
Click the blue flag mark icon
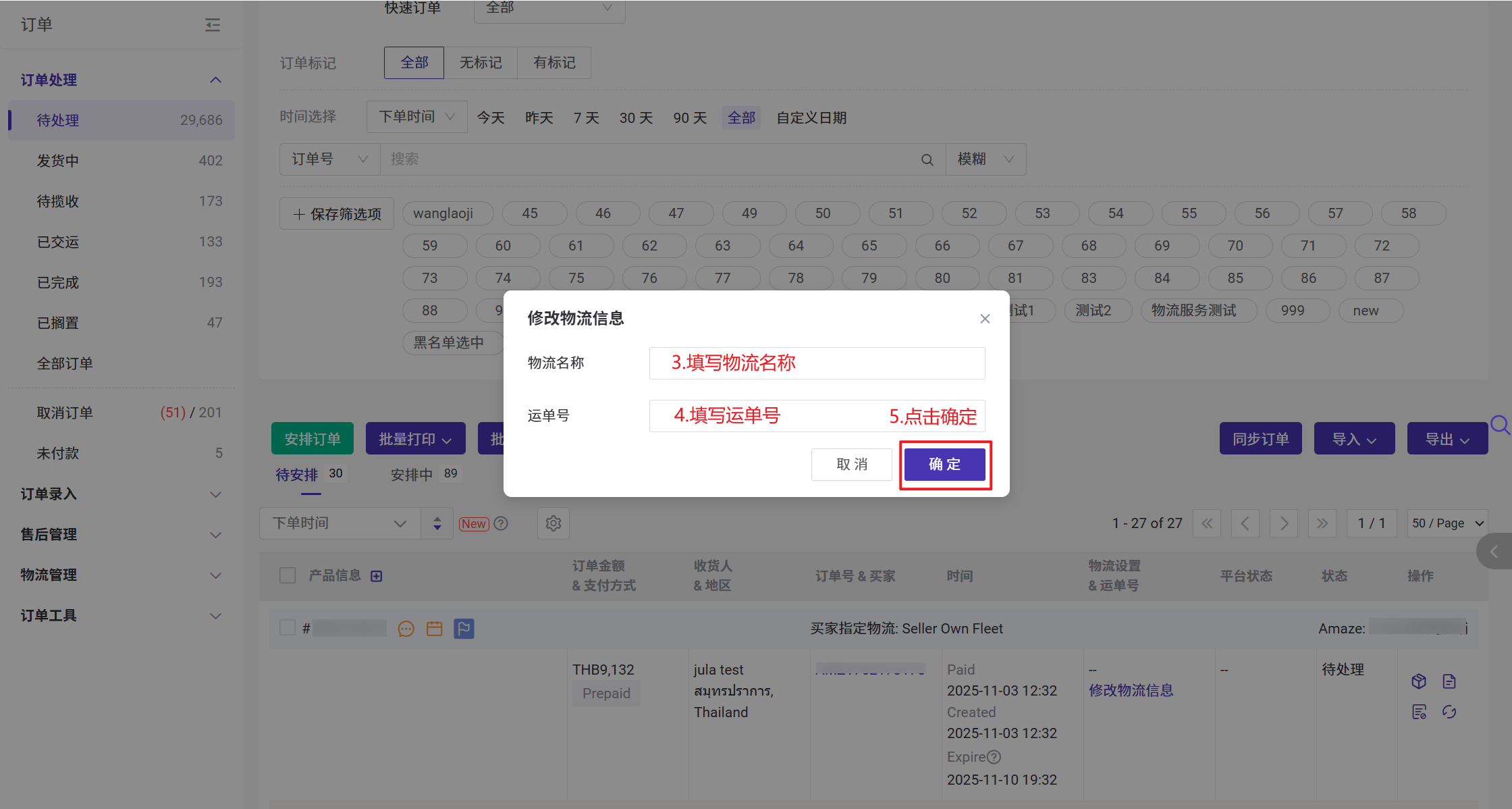point(464,629)
